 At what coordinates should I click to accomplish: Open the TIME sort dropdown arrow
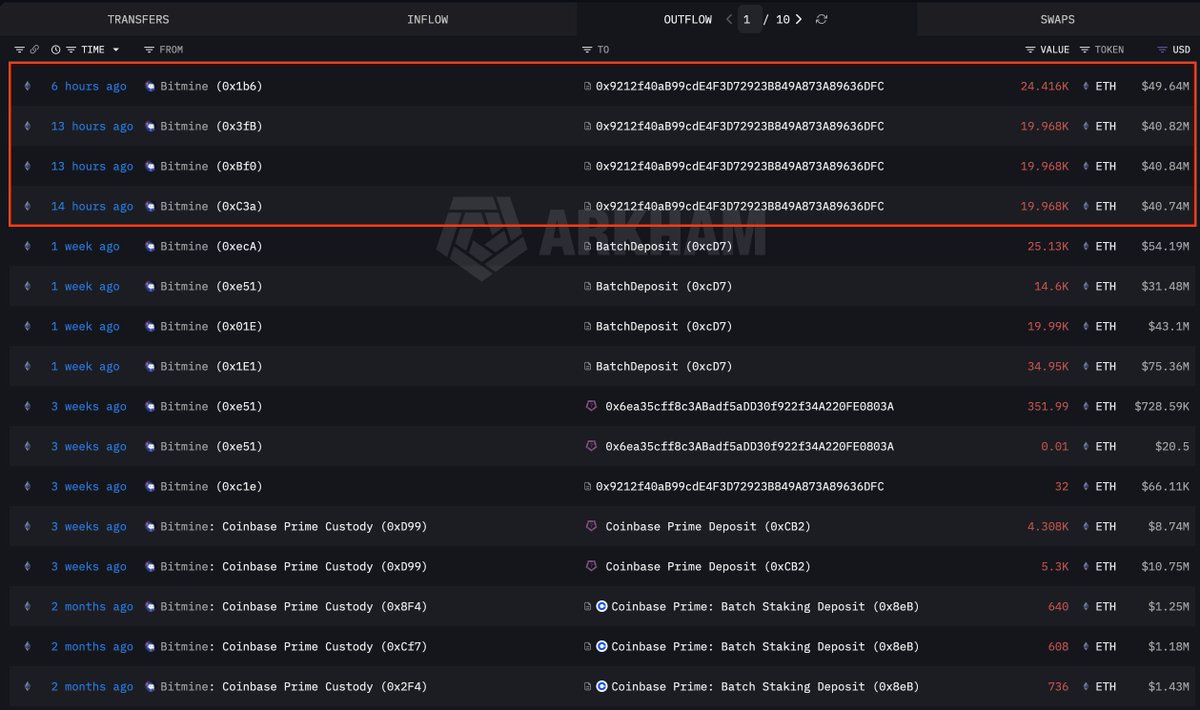coord(116,49)
